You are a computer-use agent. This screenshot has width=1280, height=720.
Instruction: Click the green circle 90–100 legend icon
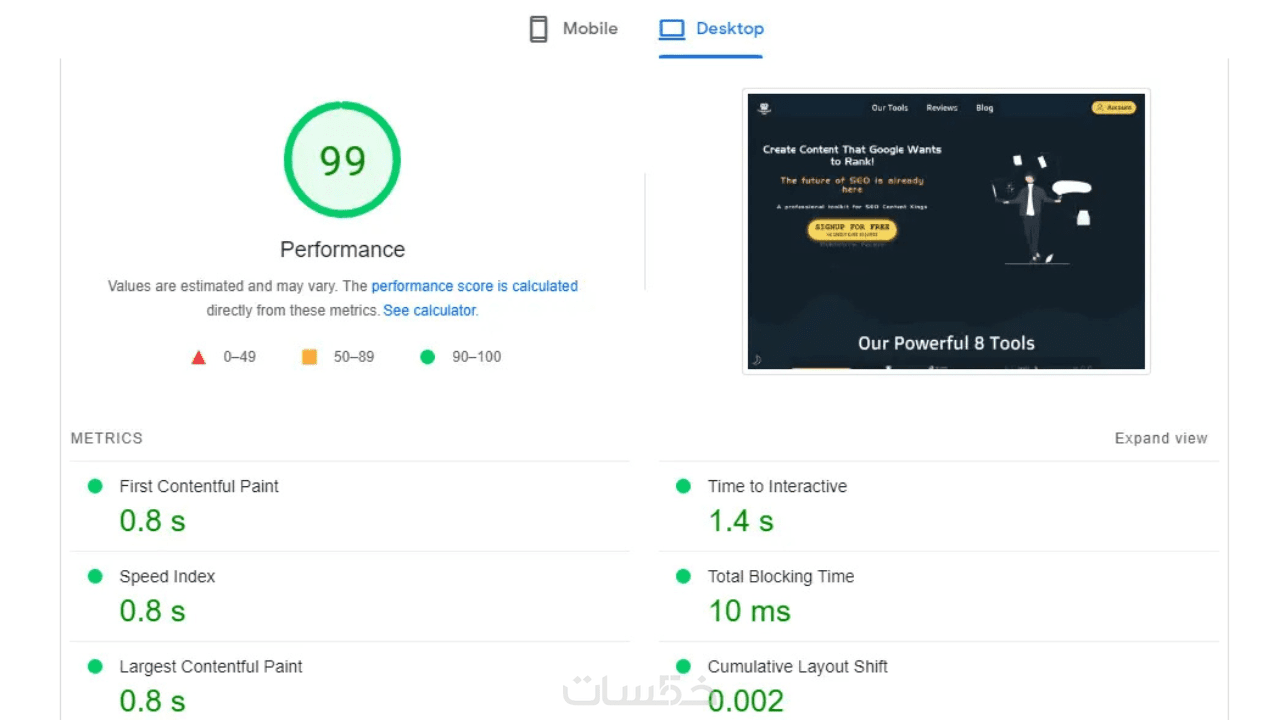(428, 357)
